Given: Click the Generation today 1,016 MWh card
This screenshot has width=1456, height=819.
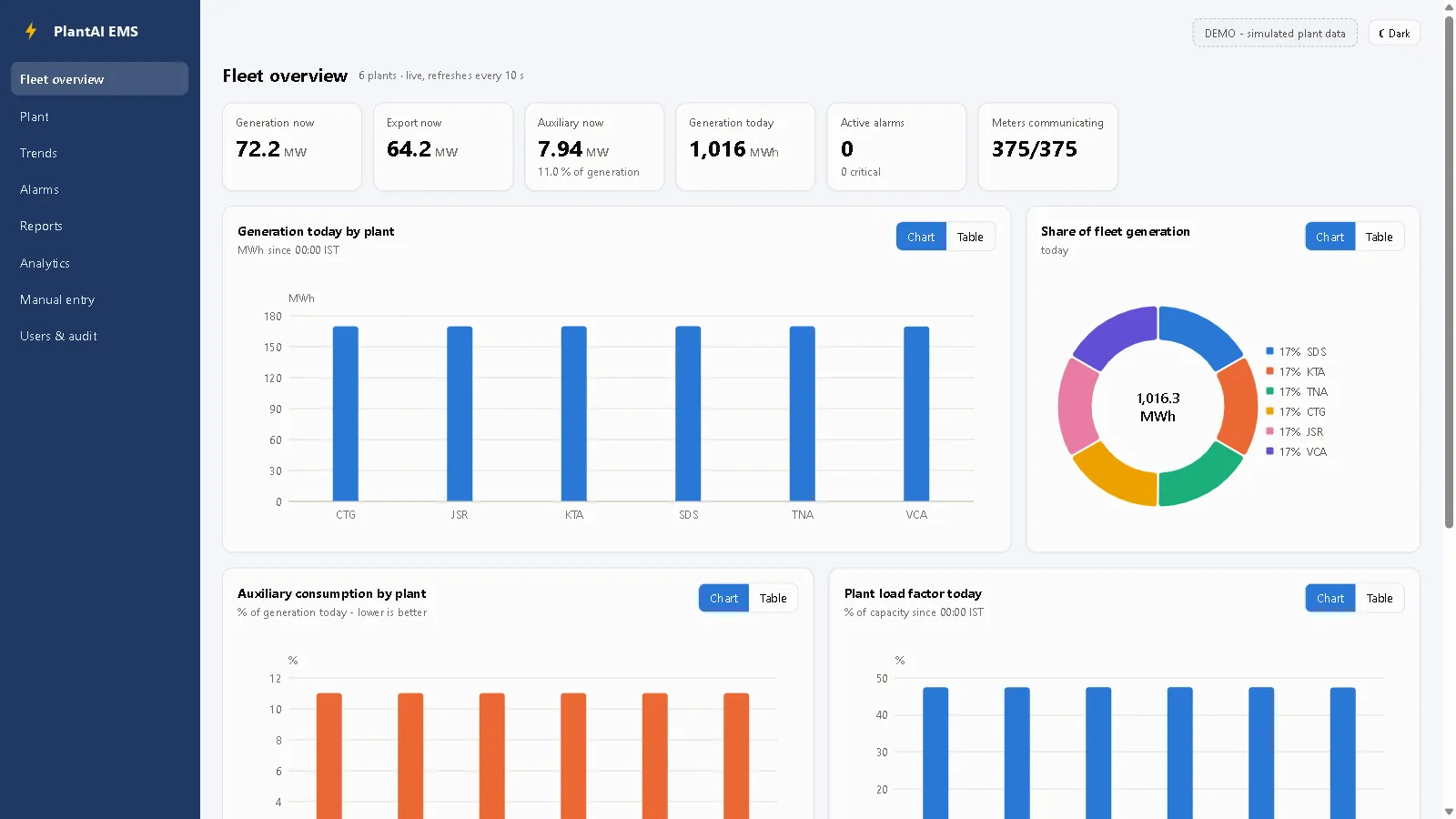Looking at the screenshot, I should 745,147.
